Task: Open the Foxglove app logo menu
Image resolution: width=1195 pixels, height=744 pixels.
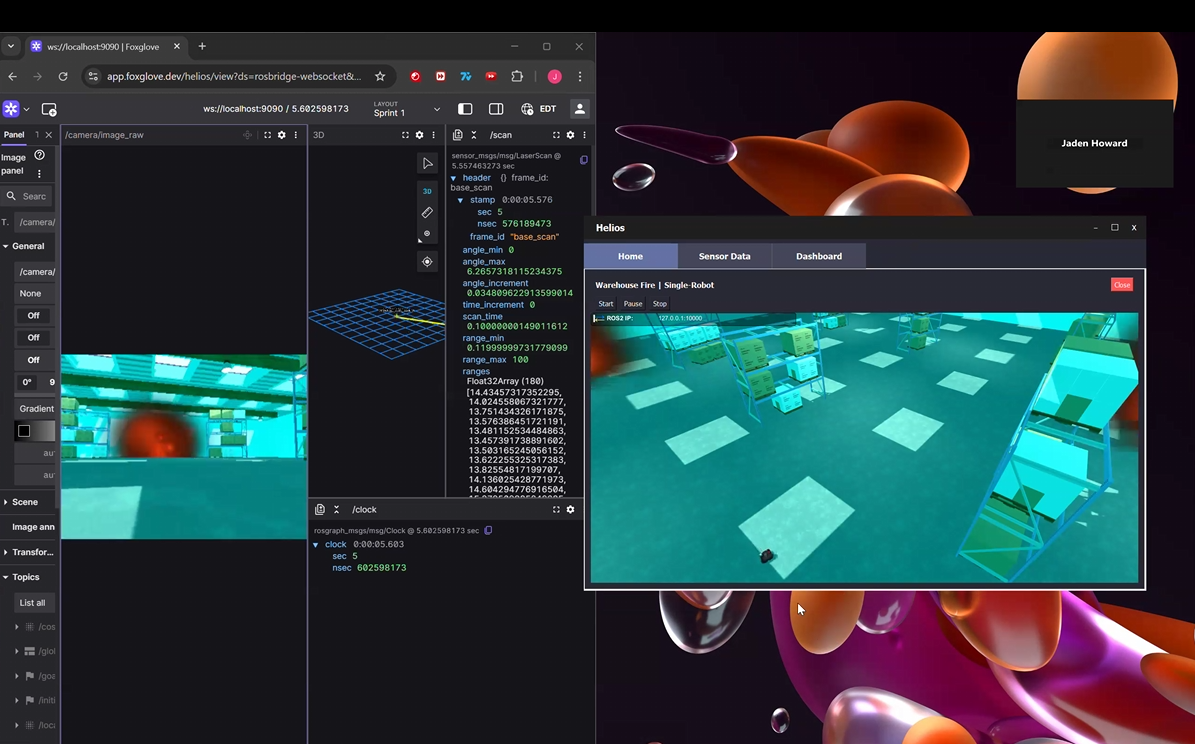Action: [x=11, y=109]
